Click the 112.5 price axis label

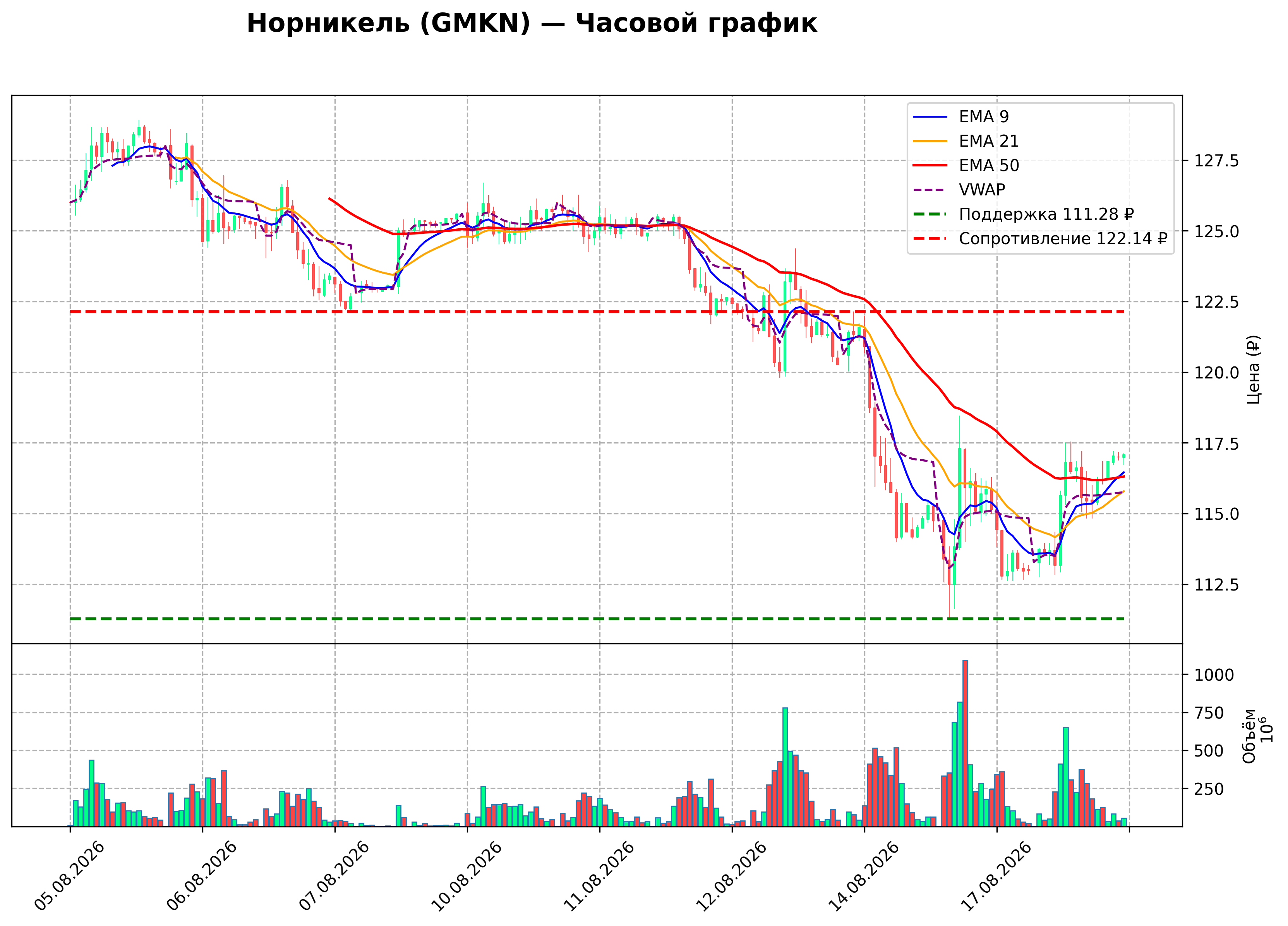1216,585
